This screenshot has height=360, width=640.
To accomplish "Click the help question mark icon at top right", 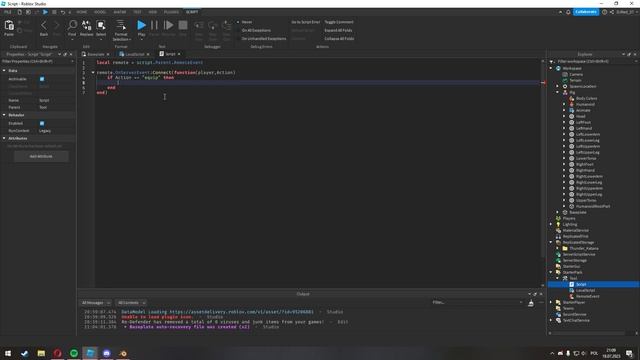I will tap(604, 12).
